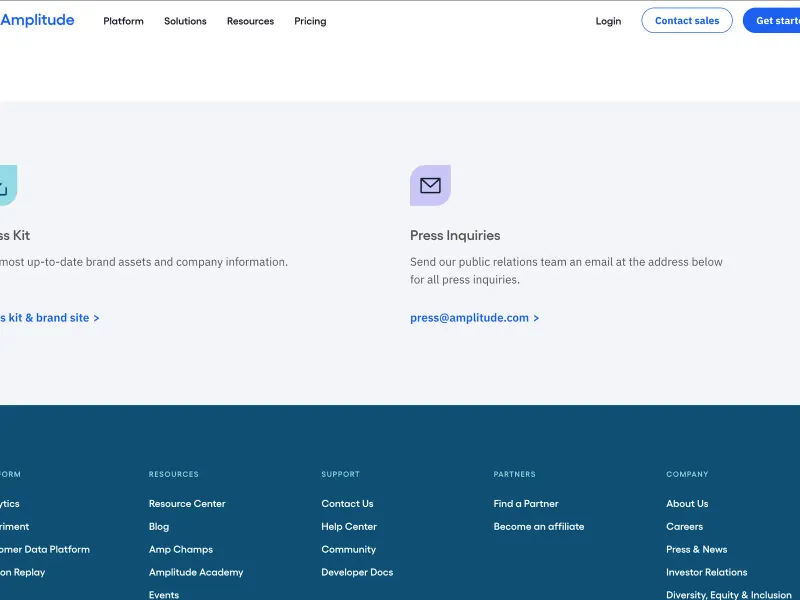Click the Login link
The height and width of the screenshot is (600, 800).
(608, 21)
